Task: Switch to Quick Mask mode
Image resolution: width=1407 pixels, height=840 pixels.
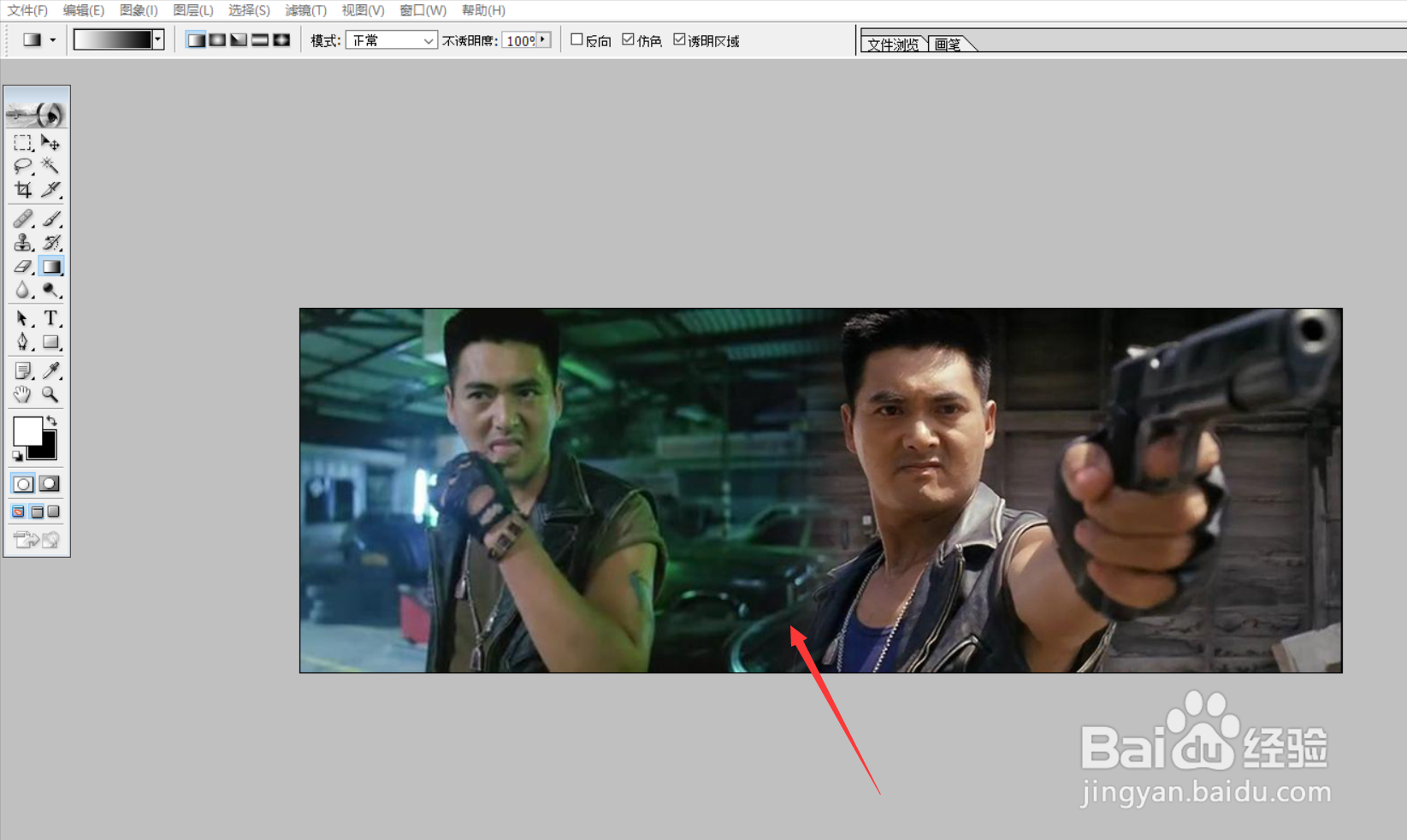Action: 50,484
